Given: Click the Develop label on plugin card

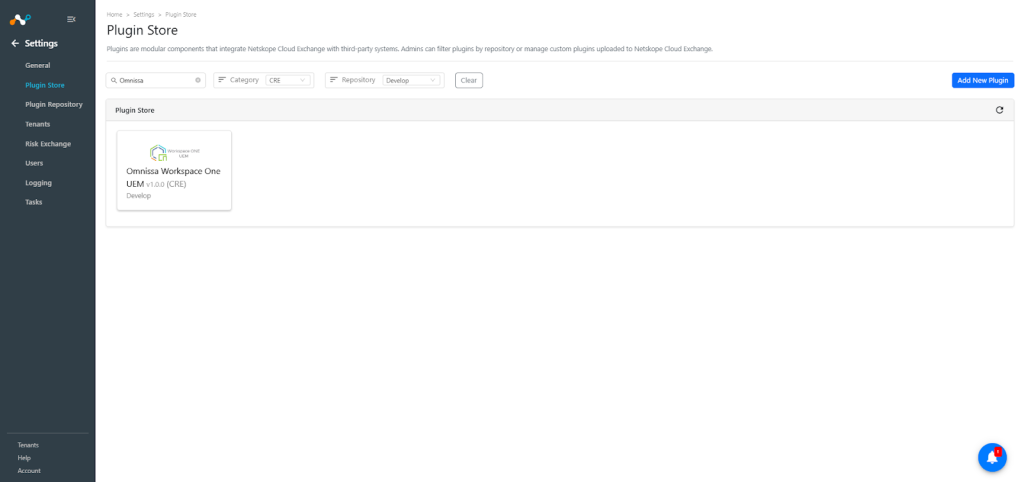Looking at the screenshot, I should coord(138,196).
